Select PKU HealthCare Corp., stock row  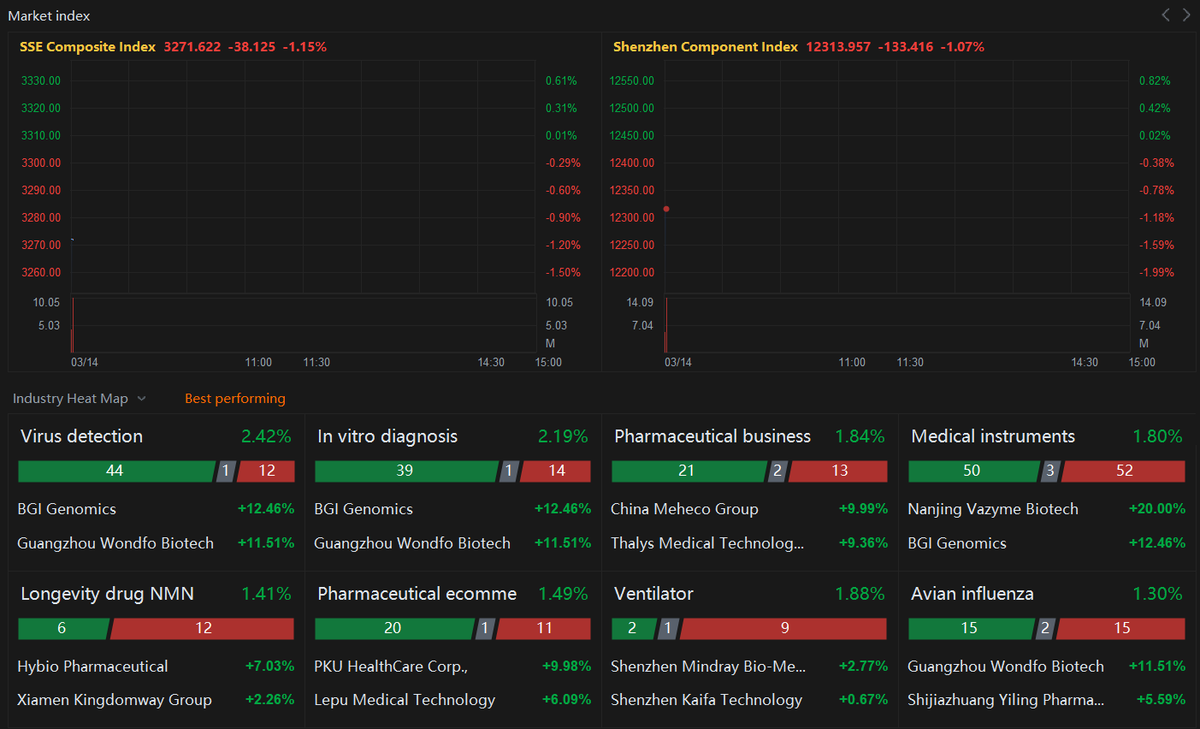coord(453,666)
